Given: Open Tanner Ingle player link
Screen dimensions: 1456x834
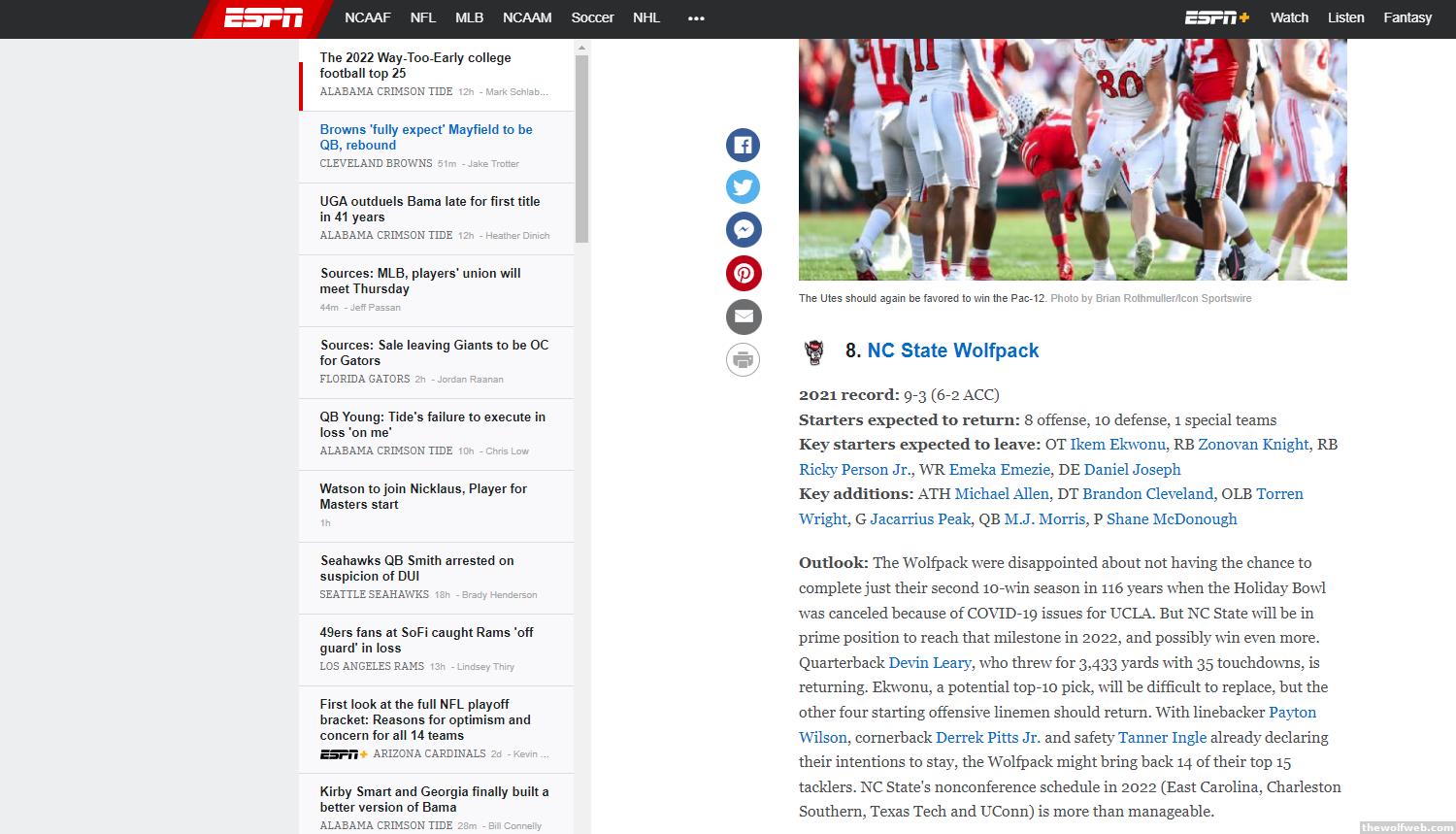Looking at the screenshot, I should (x=1162, y=737).
